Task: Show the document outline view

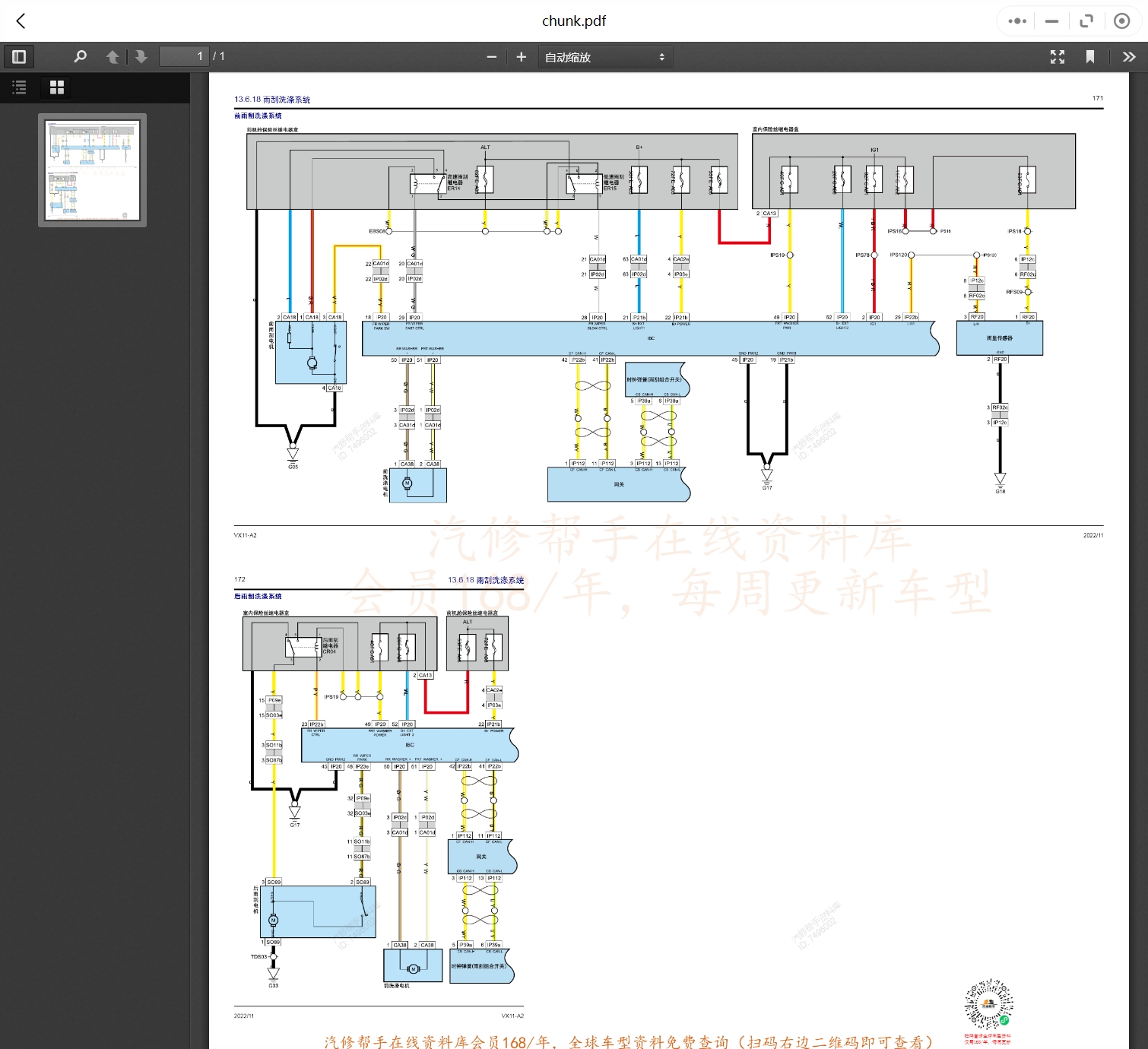Action: [x=20, y=87]
